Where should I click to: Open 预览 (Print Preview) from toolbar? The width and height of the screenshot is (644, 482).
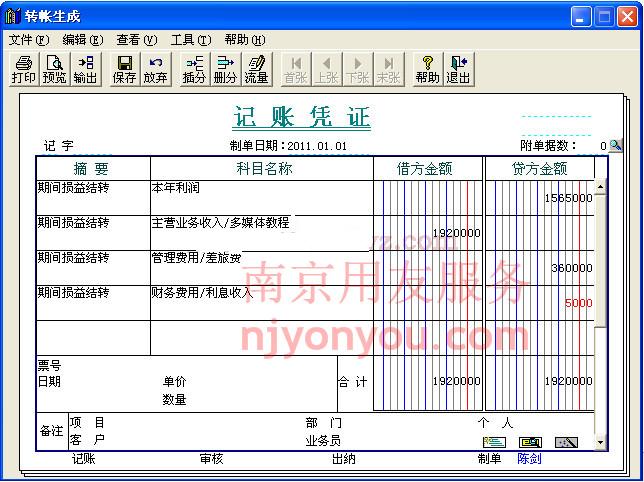54,69
